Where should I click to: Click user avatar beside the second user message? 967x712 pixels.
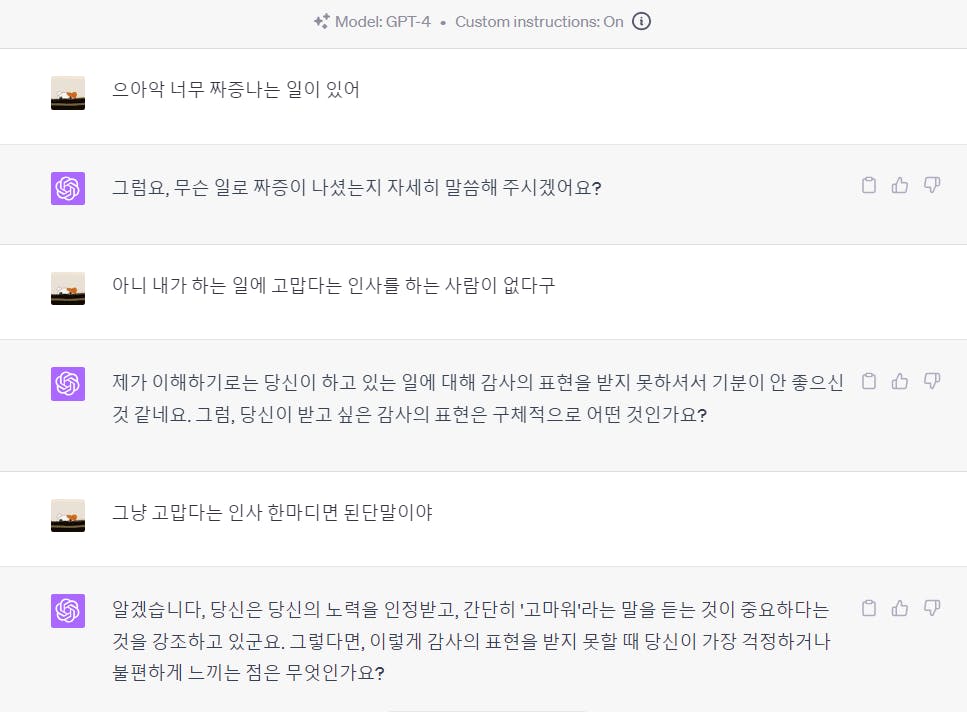click(68, 288)
